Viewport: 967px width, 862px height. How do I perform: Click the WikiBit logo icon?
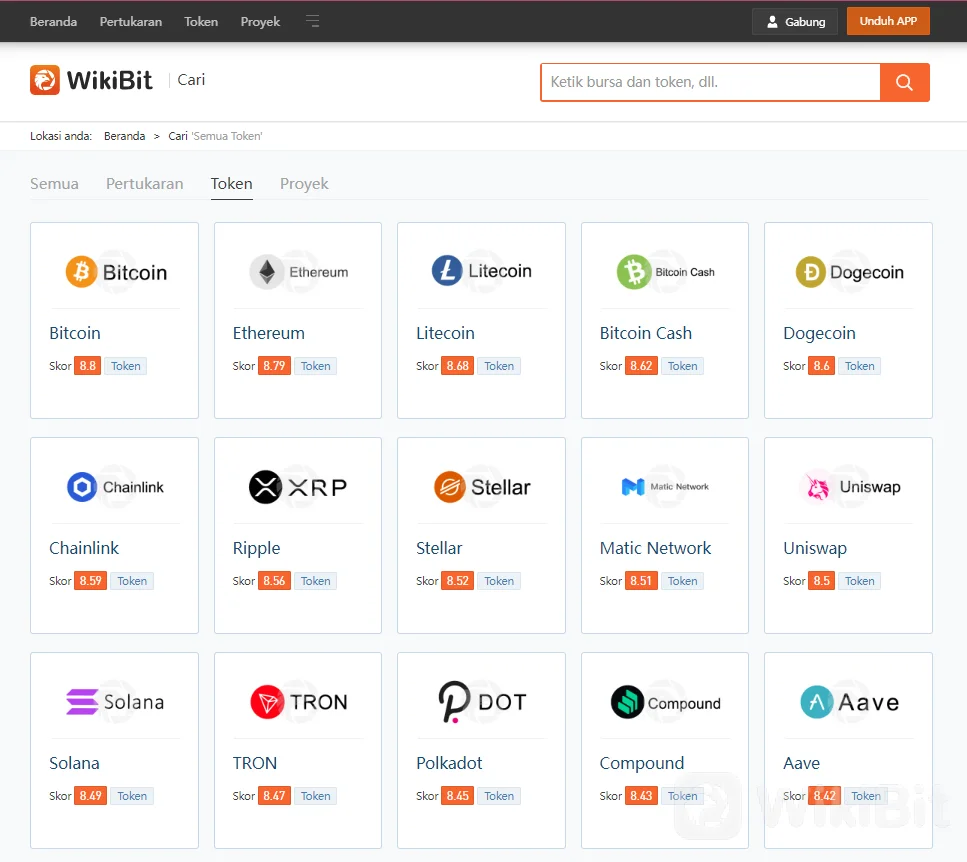(45, 80)
